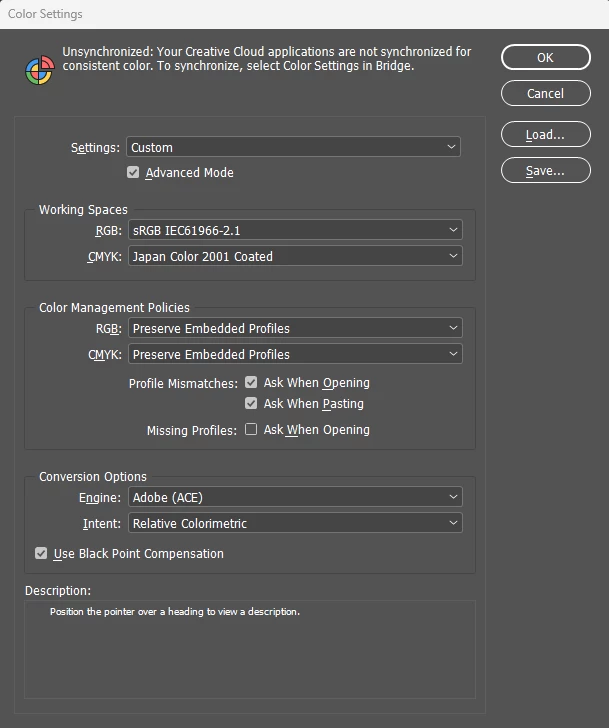The width and height of the screenshot is (609, 728).
Task: Click the Color Management Policies heading
Action: [114, 308]
